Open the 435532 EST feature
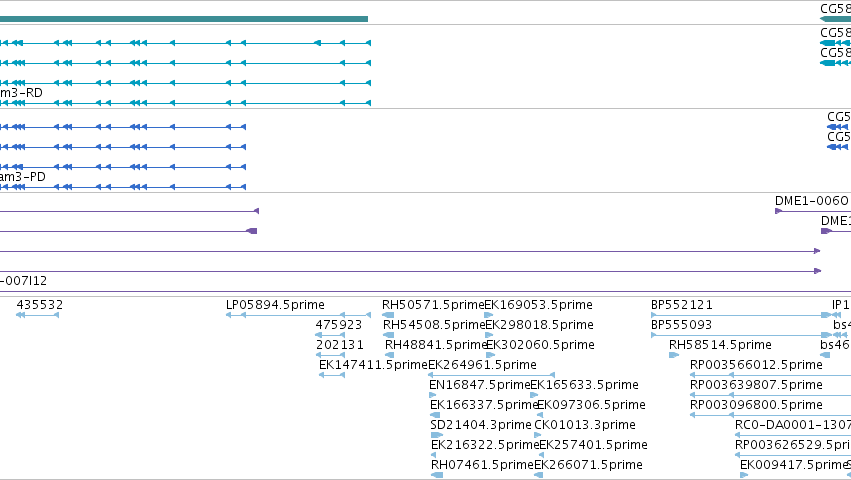Screen dimensions: 851x480 point(40,305)
